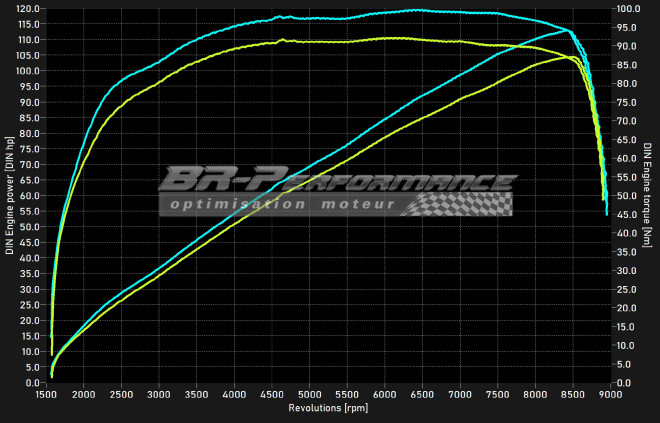This screenshot has height=423, width=660.
Task: Click the cyan power curve peak near 8500 rpm
Action: [x=567, y=30]
